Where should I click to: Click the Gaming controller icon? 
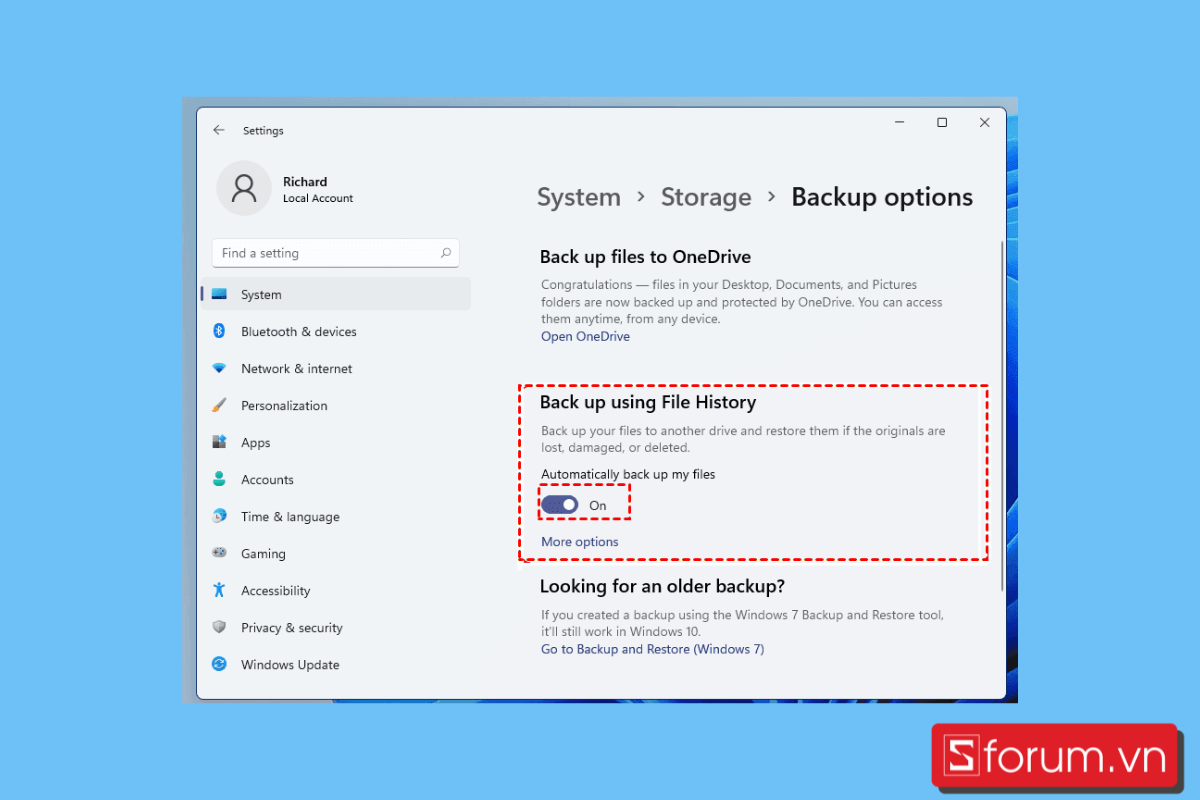pos(219,553)
